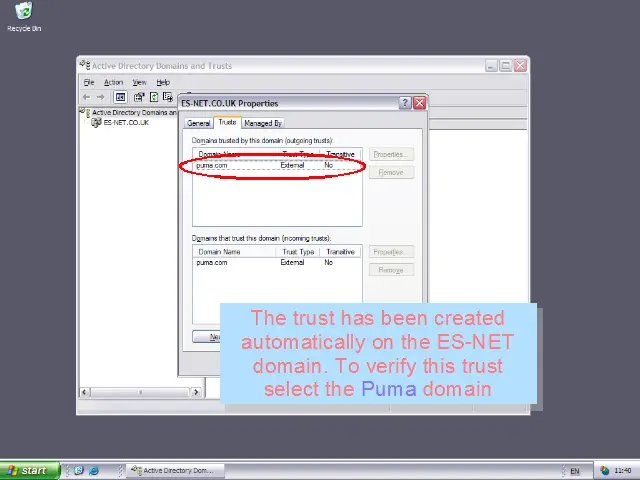
Task: Click the system tray icon beside the clock
Action: point(604,471)
